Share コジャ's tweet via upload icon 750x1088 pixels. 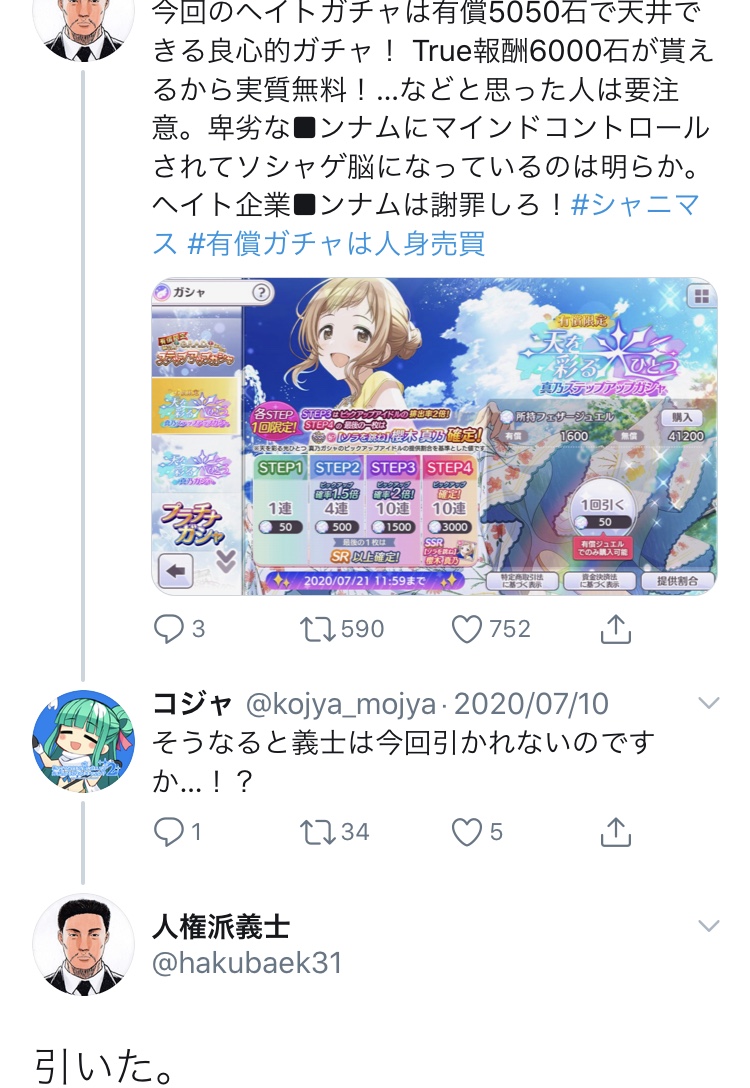615,831
